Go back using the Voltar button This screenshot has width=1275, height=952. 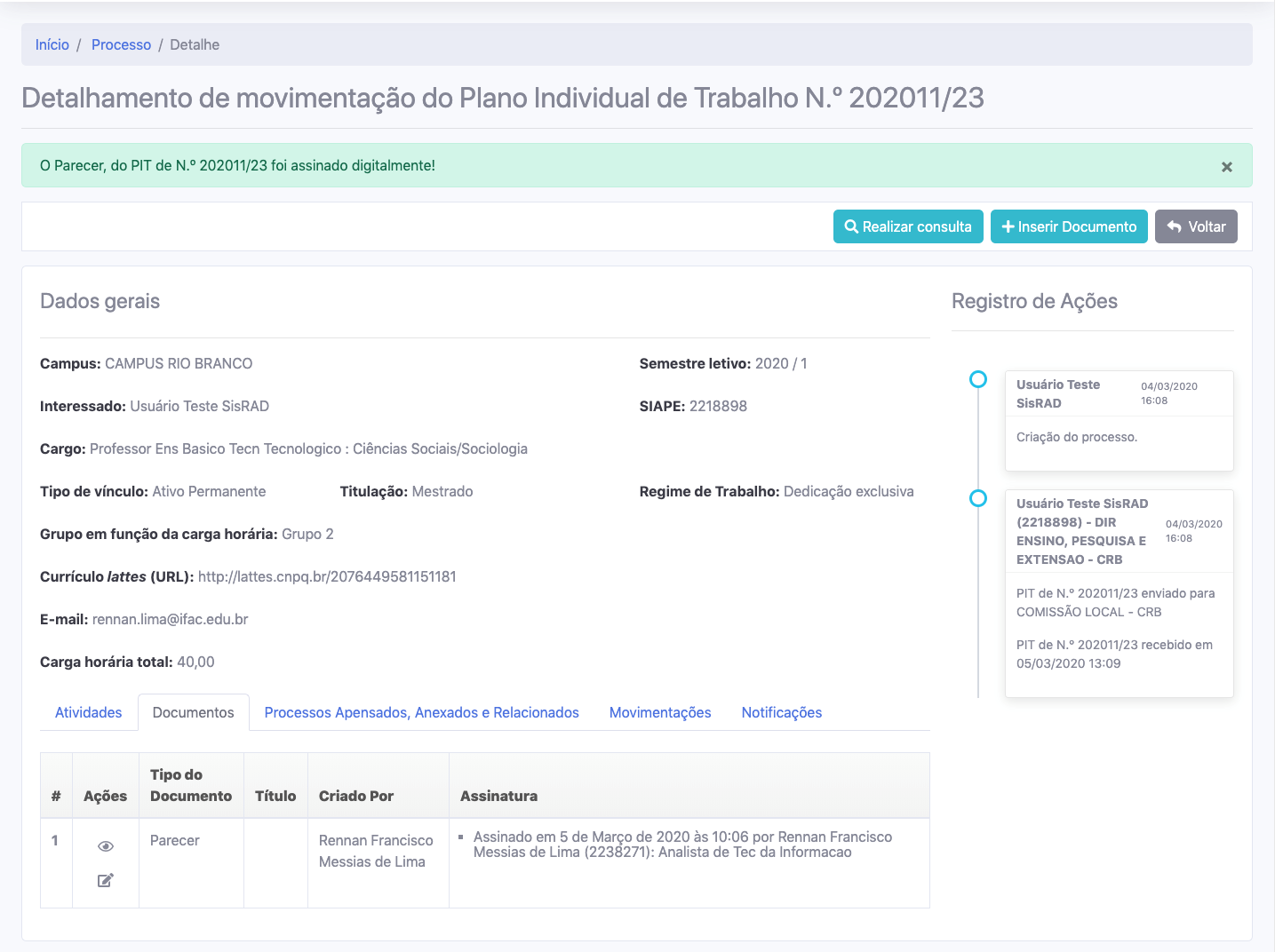pyautogui.click(x=1195, y=226)
